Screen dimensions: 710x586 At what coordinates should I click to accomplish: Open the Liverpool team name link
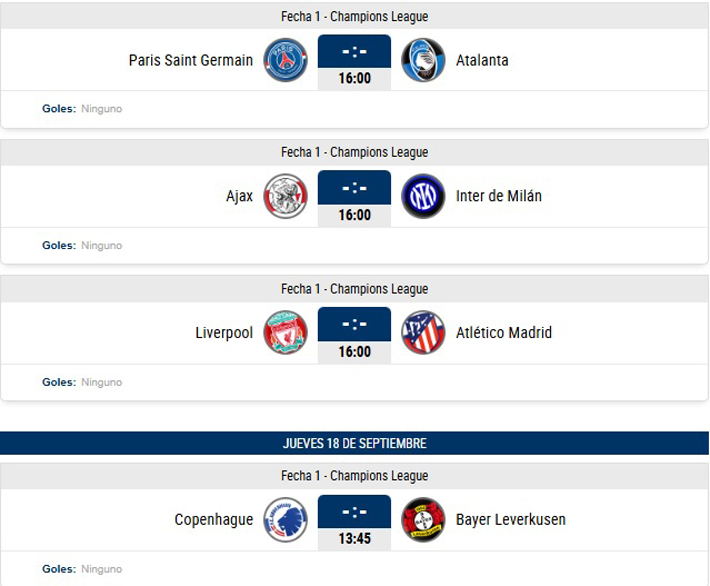pyautogui.click(x=224, y=333)
